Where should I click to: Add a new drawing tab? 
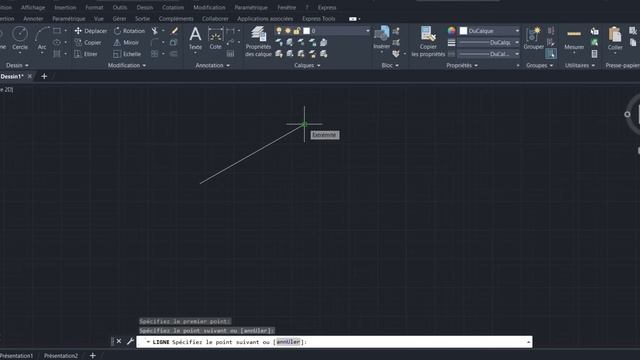(44, 76)
